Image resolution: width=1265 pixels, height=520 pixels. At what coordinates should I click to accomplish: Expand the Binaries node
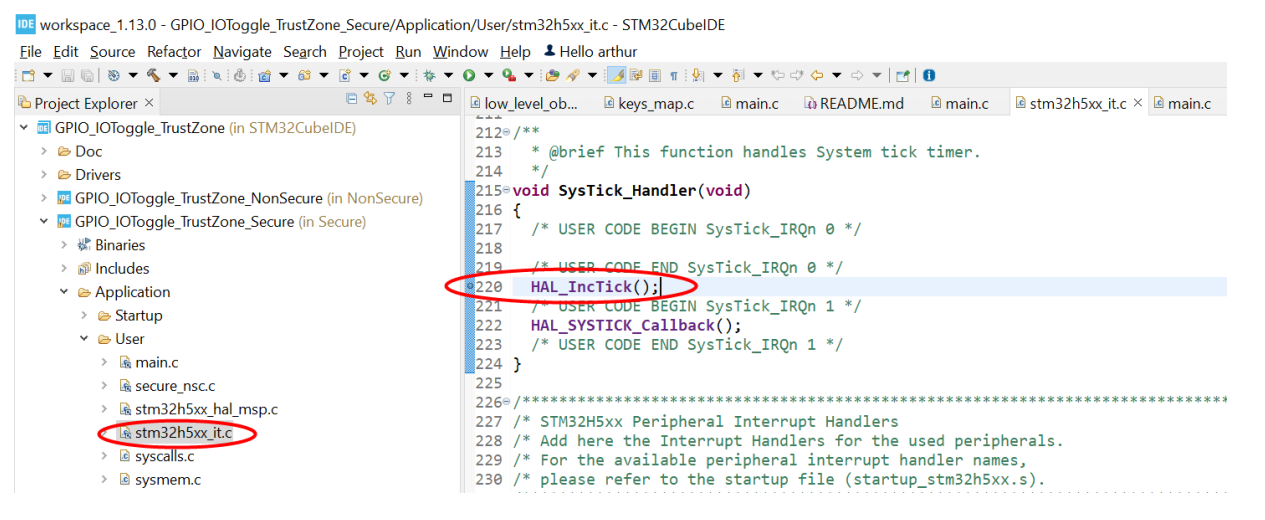pos(64,245)
